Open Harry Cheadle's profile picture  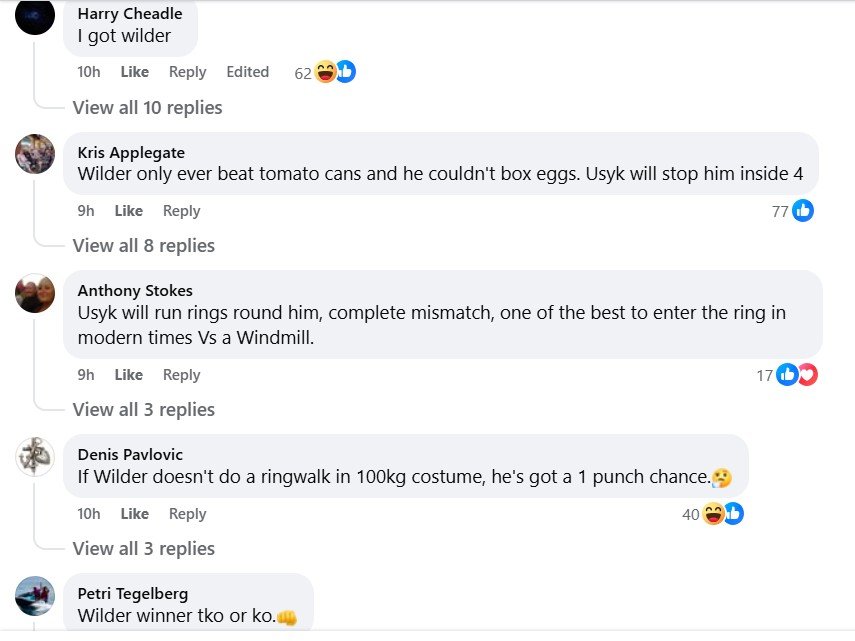click(x=35, y=17)
